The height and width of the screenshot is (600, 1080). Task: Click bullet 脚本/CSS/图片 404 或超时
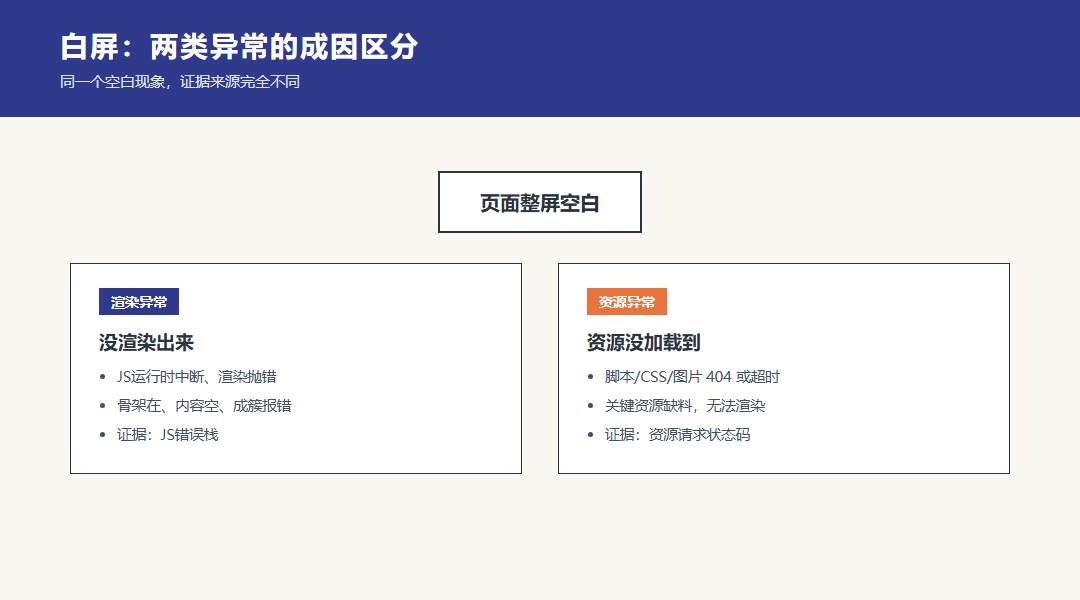click(x=692, y=377)
